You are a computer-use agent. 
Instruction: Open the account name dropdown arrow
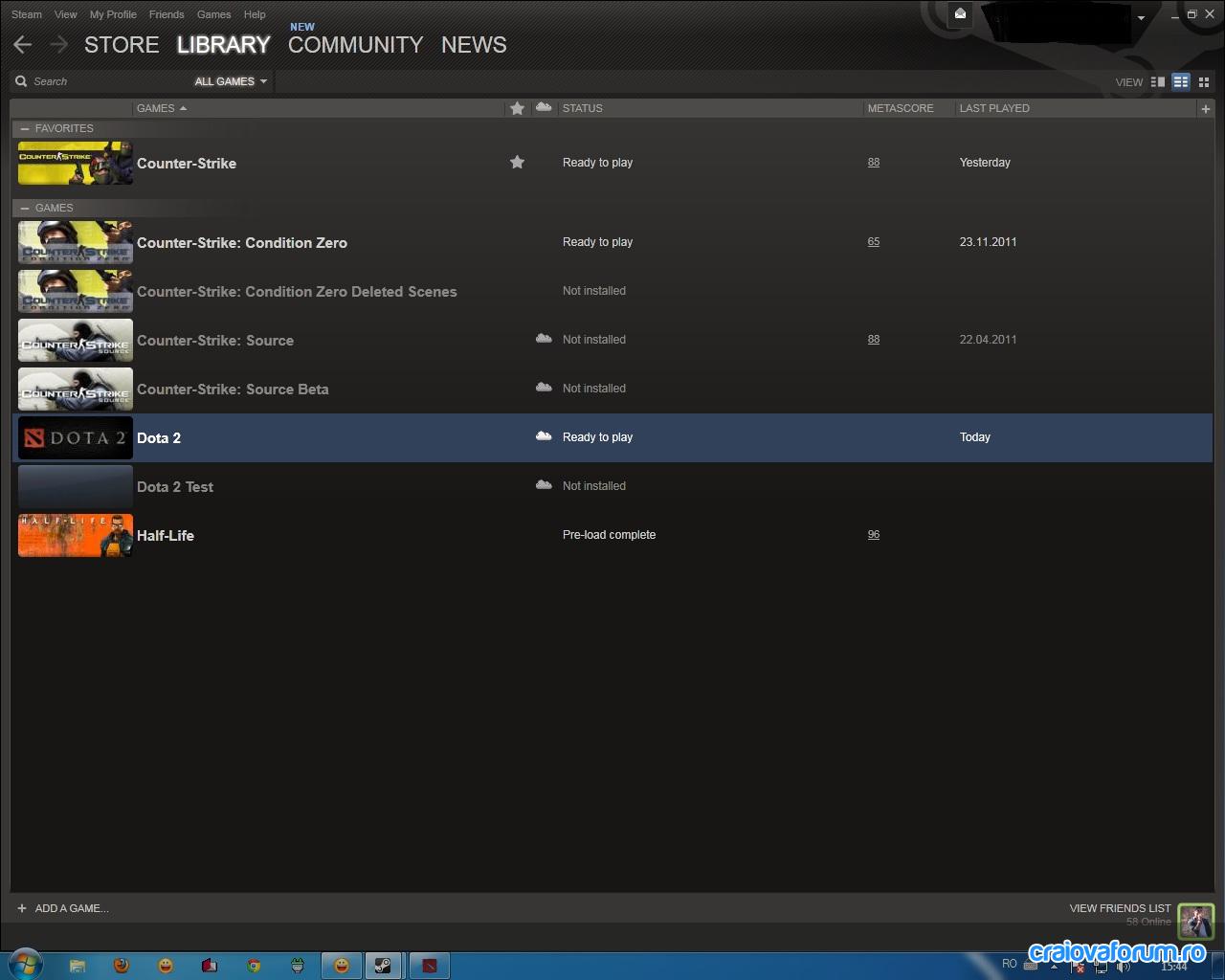pyautogui.click(x=1141, y=17)
